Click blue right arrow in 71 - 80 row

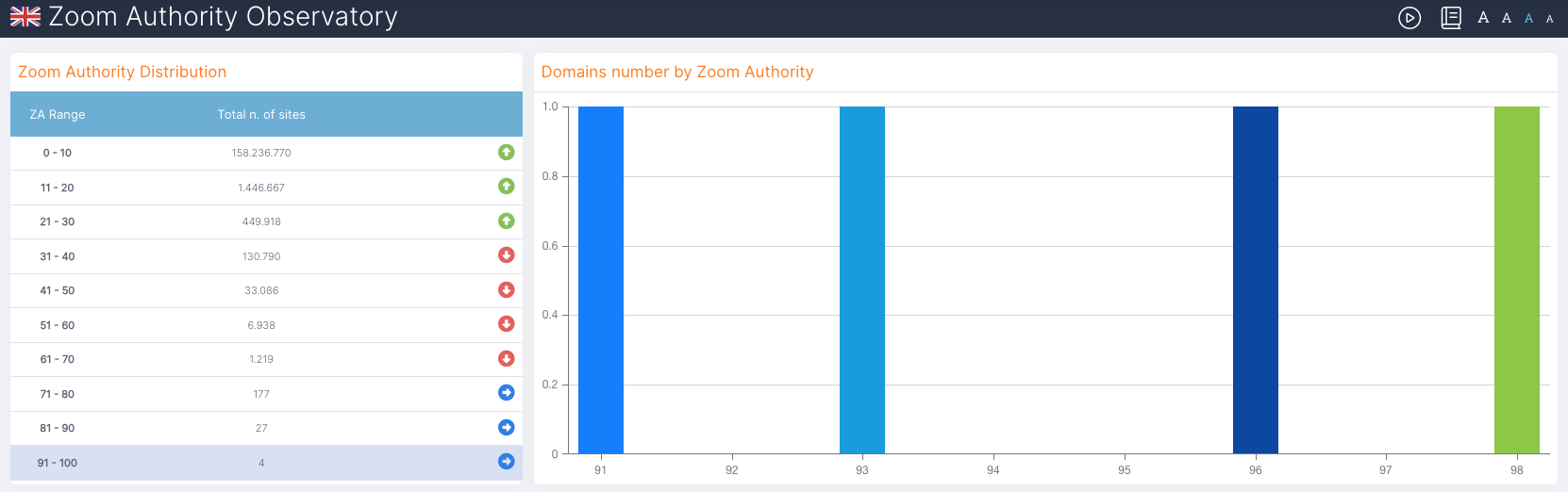[x=507, y=393]
